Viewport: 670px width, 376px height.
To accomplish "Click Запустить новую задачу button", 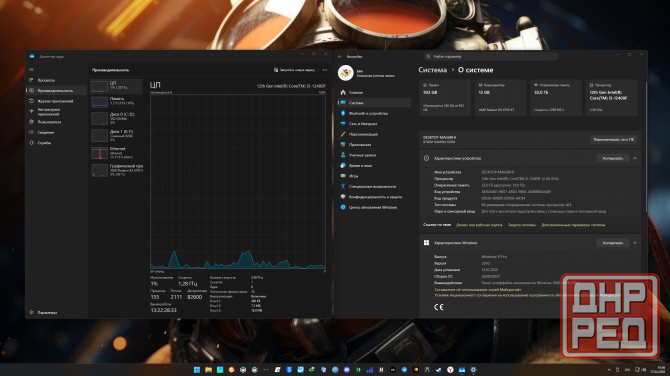I will pyautogui.click(x=294, y=70).
